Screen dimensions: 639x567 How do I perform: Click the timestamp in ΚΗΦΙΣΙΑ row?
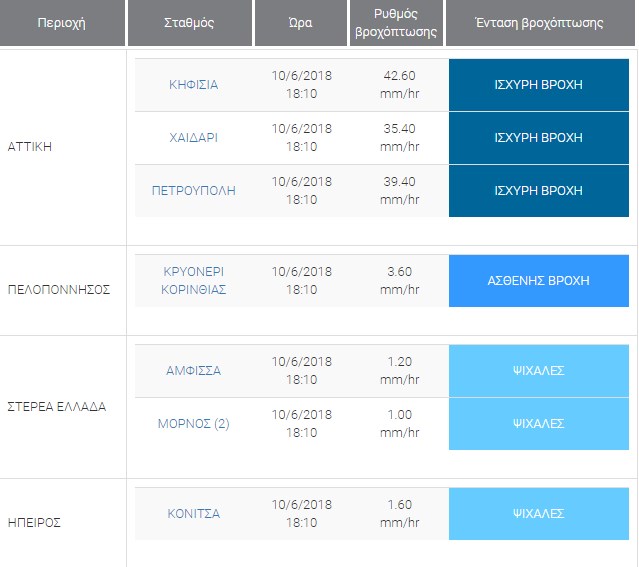(302, 85)
